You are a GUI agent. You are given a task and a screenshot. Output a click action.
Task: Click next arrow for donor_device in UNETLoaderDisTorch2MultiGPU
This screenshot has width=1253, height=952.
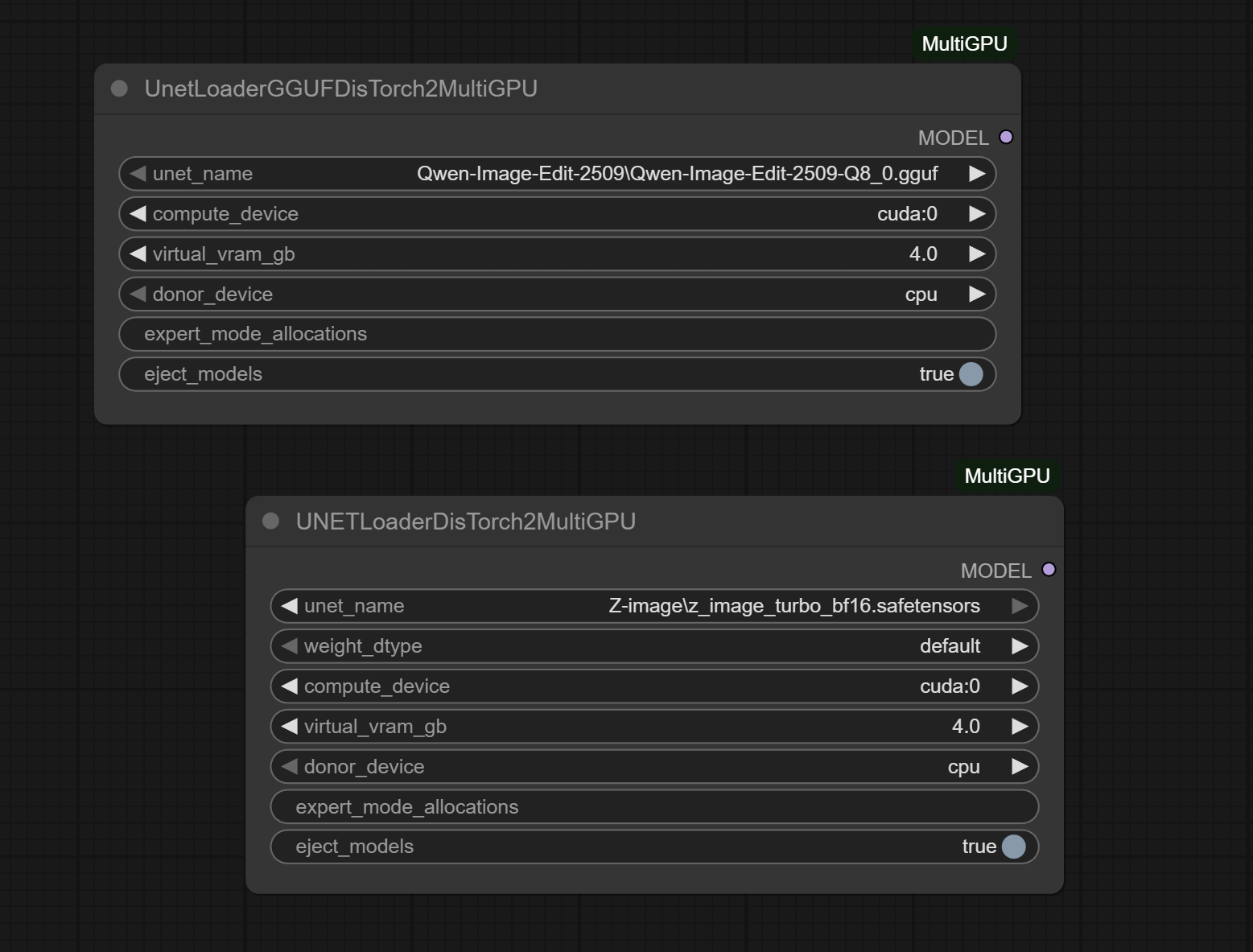tap(1020, 767)
